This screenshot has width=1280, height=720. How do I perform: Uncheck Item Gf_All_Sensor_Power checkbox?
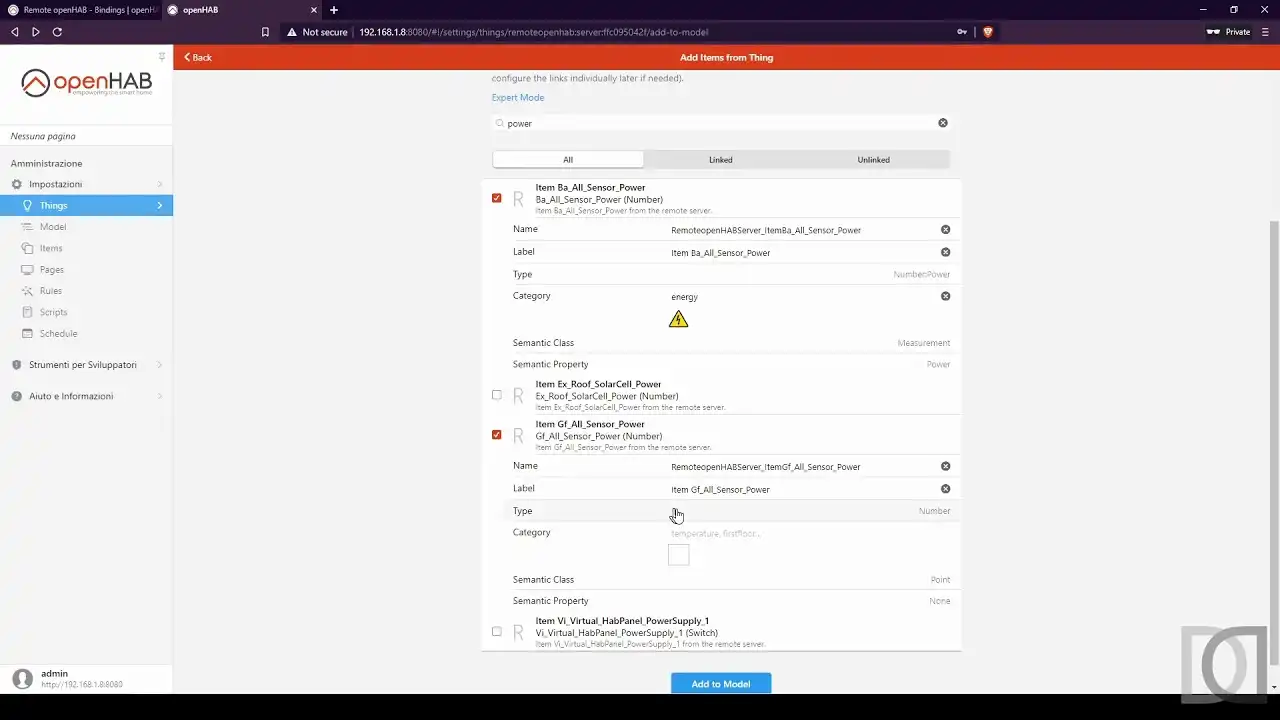tap(497, 435)
